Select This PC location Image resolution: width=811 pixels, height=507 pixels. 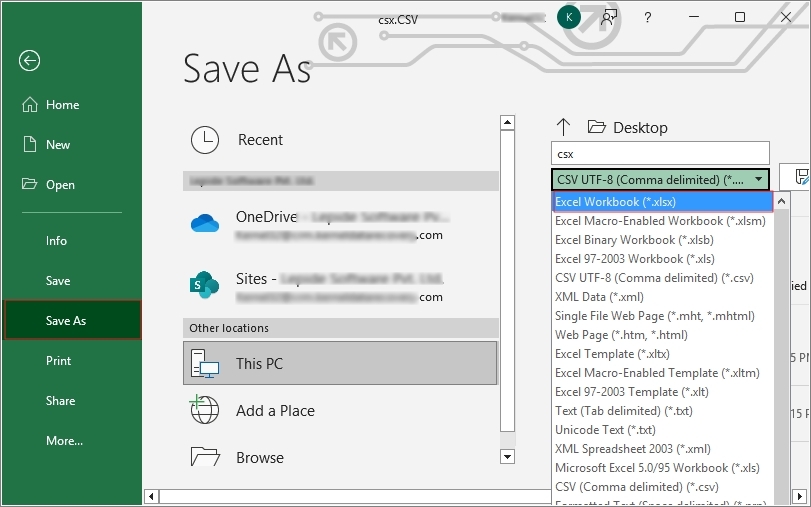pyautogui.click(x=340, y=363)
